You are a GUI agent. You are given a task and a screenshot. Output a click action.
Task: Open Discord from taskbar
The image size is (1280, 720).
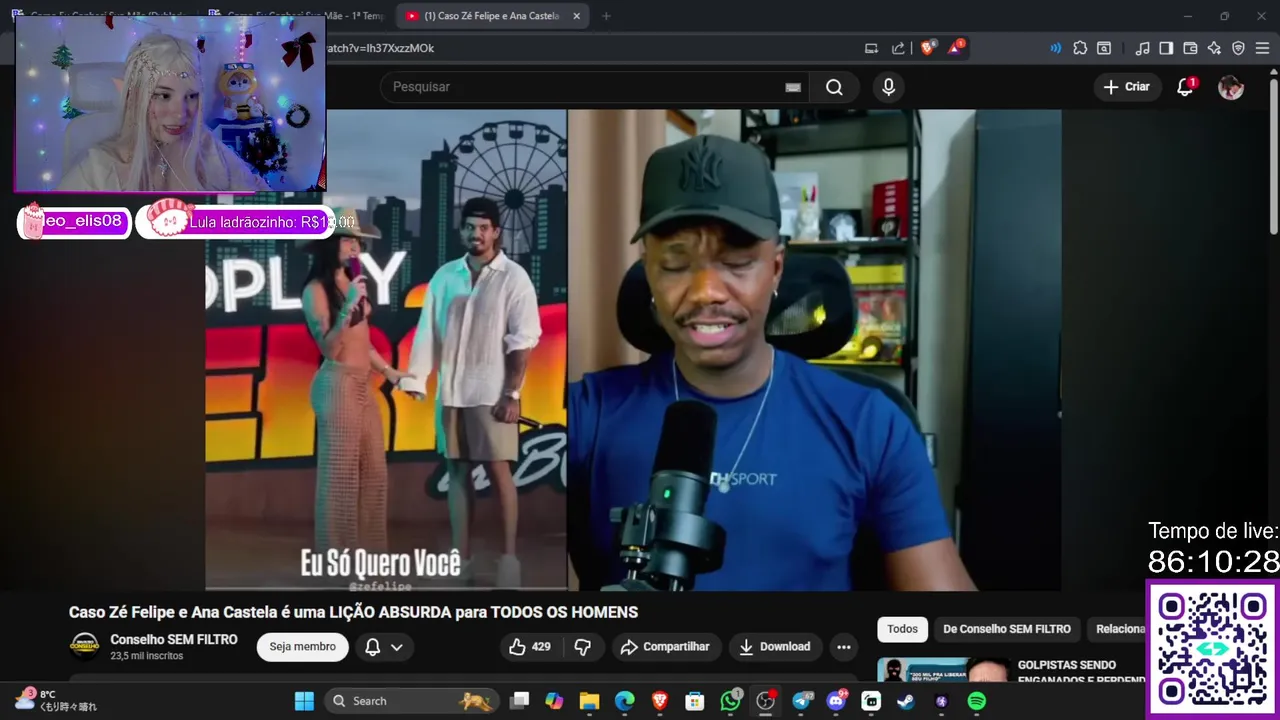[836, 701]
